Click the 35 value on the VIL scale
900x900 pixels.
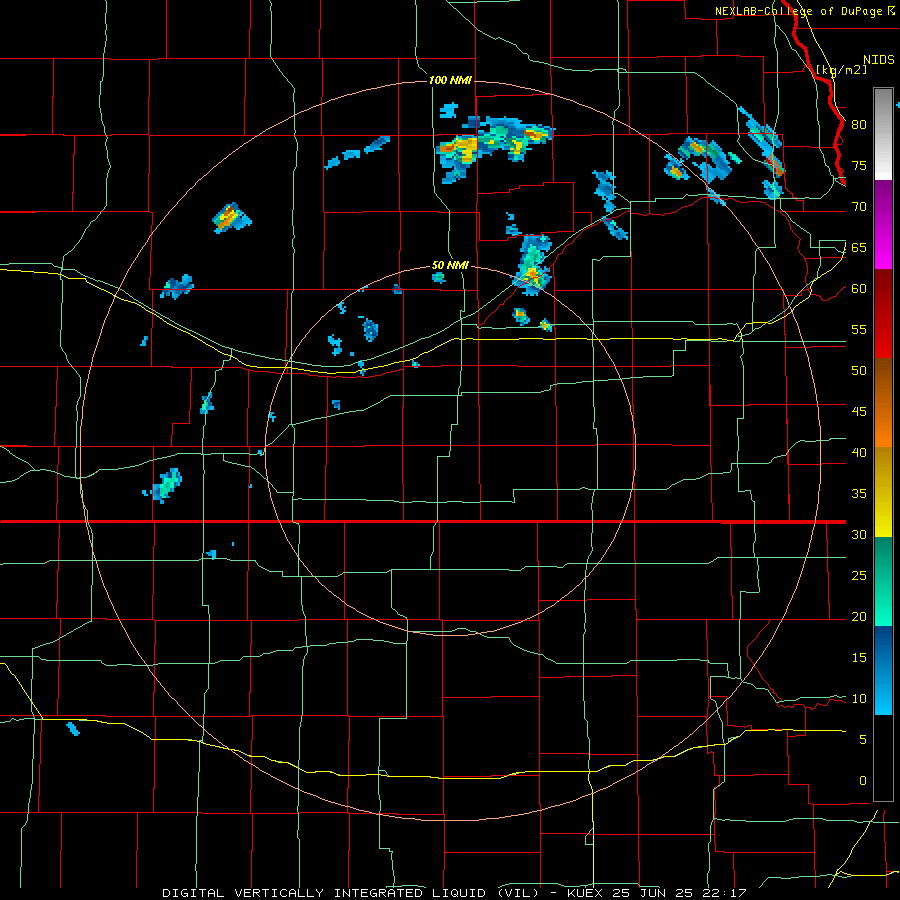[859, 493]
